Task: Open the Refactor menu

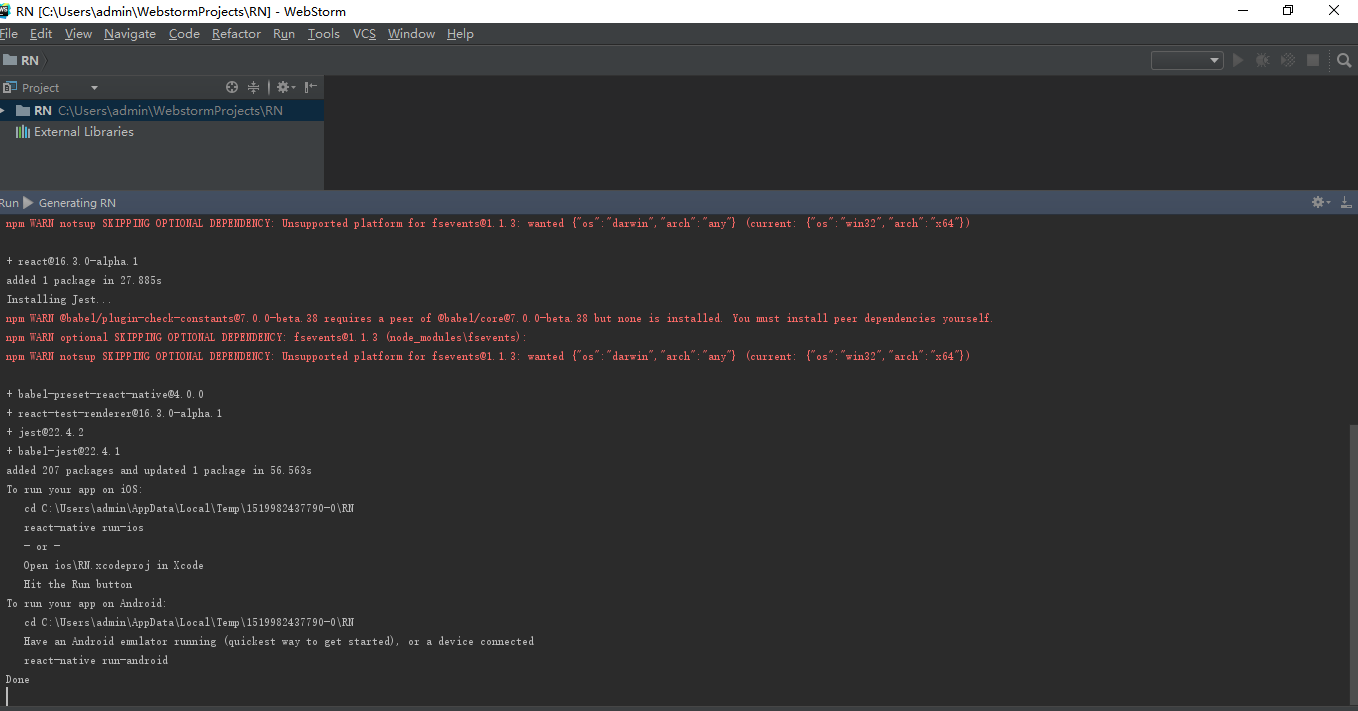Action: point(236,34)
